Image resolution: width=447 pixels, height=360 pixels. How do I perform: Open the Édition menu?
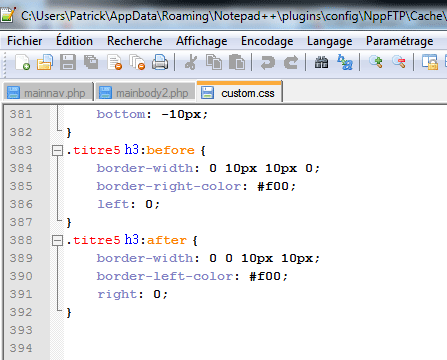[74, 41]
